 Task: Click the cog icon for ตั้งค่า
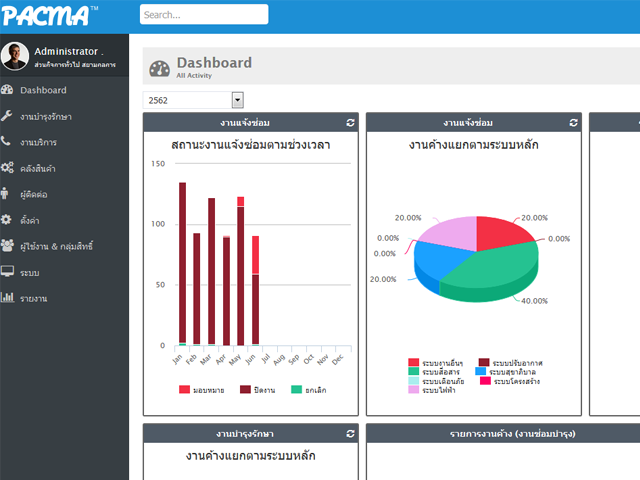tap(8, 219)
